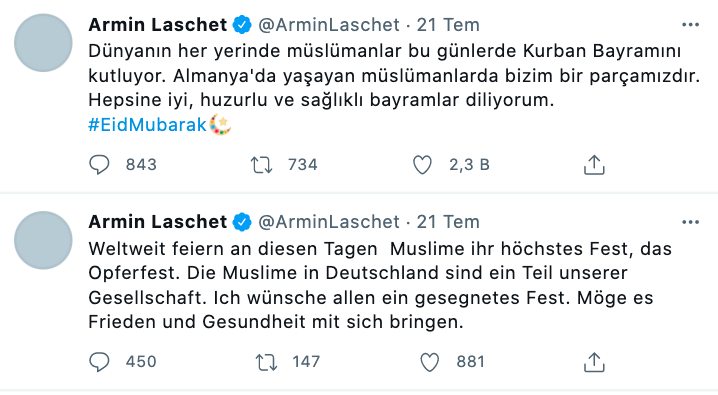
Task: Open the #EidMubarak hashtag
Action: (x=147, y=125)
